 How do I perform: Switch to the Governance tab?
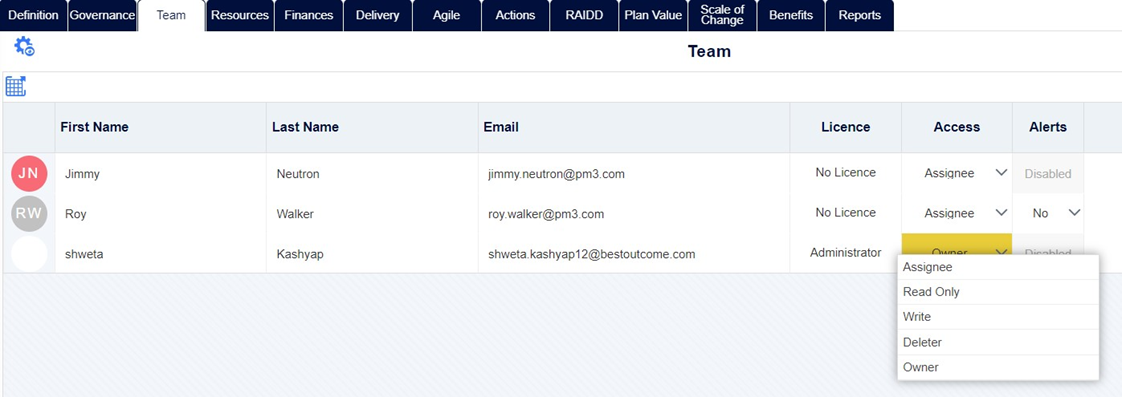[102, 15]
